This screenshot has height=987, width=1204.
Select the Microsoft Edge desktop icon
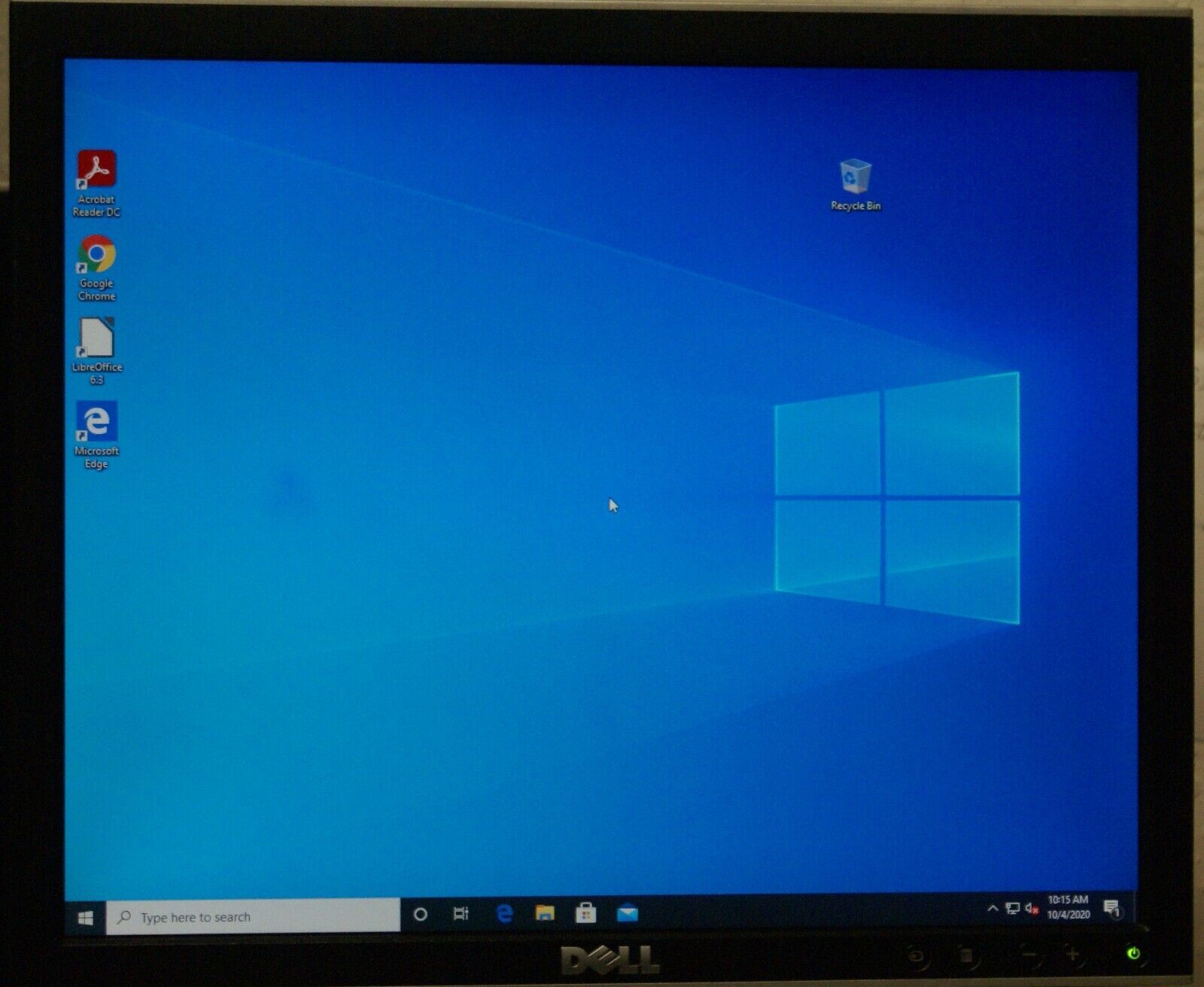96,436
